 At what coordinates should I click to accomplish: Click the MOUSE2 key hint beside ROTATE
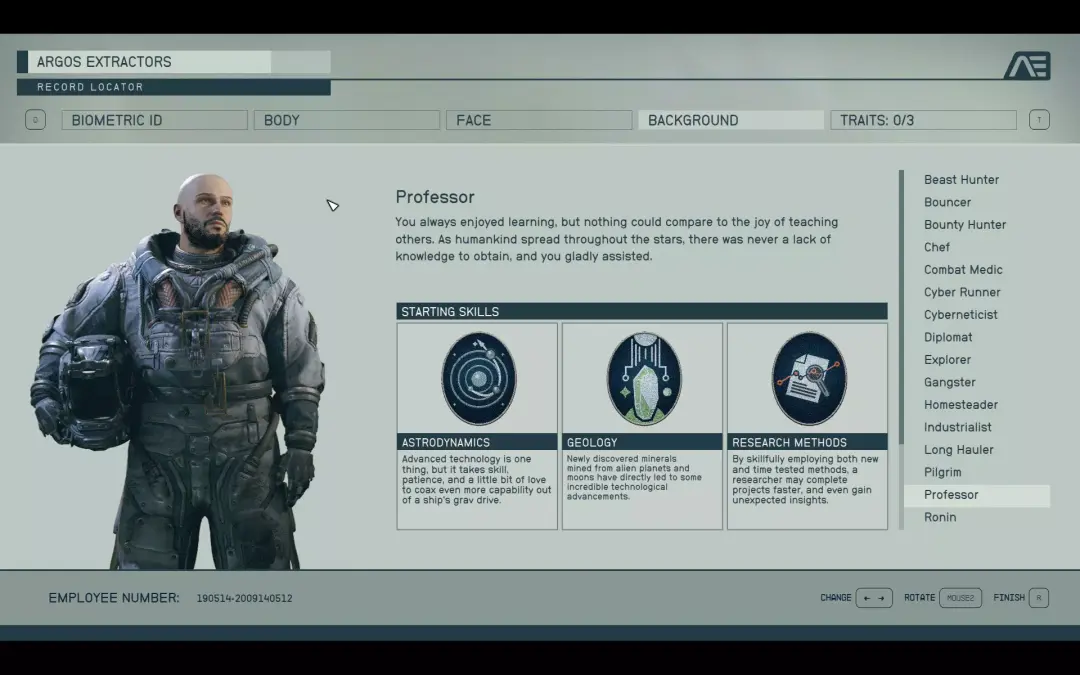960,598
